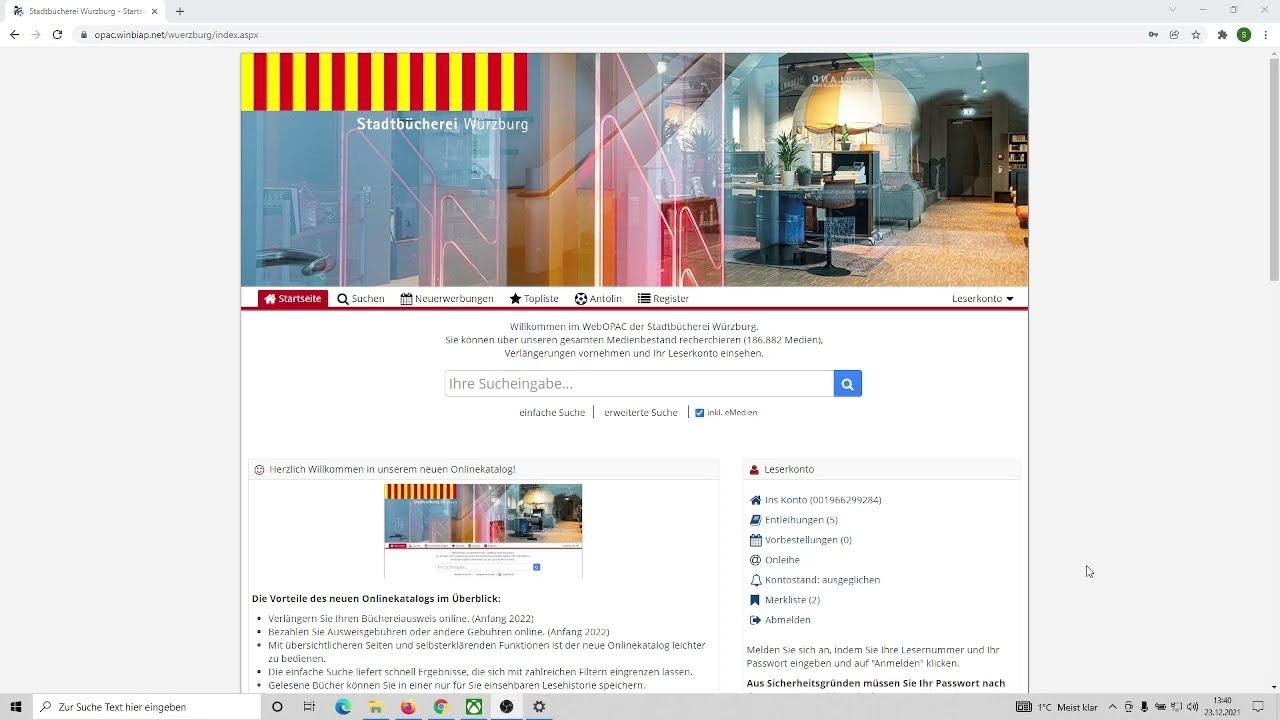Click the bell icon beside Kontostand
The height and width of the screenshot is (720, 1280).
(x=755, y=580)
